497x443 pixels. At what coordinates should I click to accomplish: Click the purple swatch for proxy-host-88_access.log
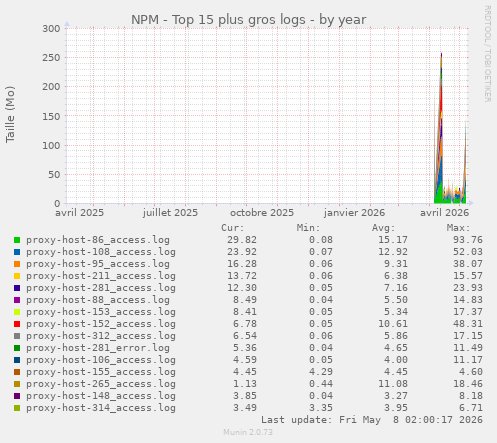pos(17,300)
